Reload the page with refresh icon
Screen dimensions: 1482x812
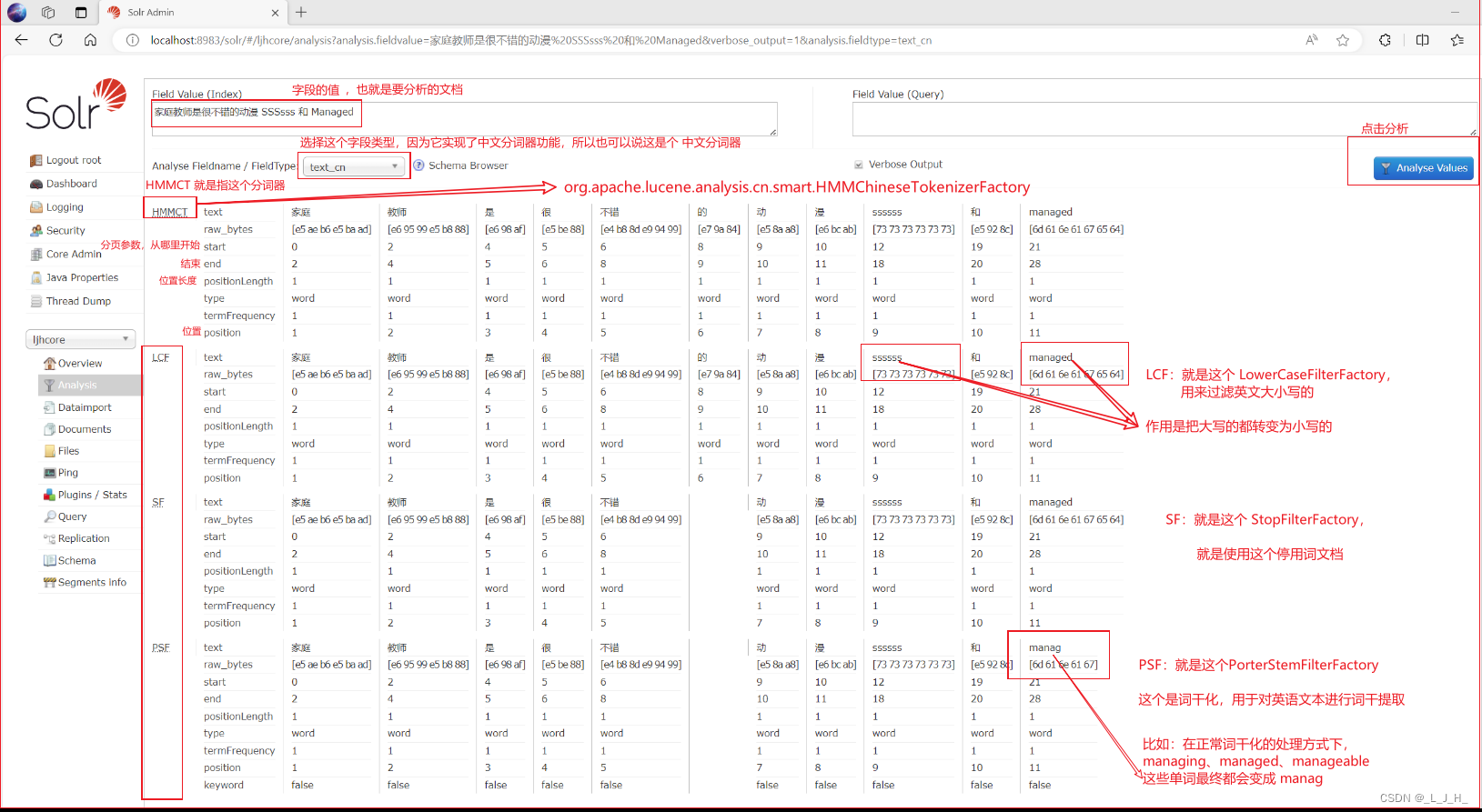point(55,40)
